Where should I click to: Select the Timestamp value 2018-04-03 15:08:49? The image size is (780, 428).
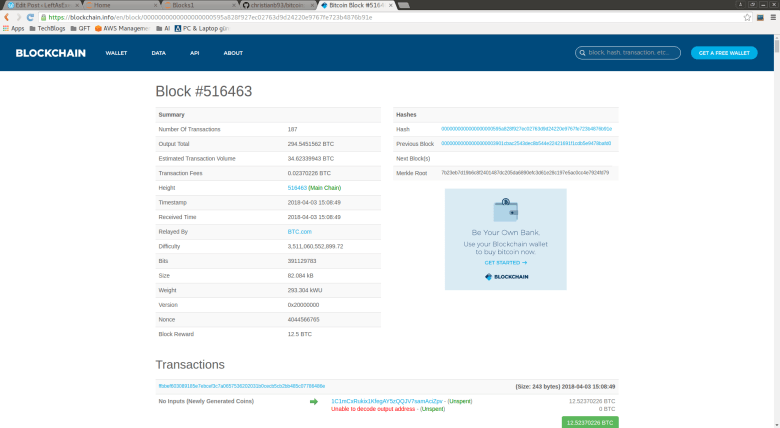click(314, 203)
